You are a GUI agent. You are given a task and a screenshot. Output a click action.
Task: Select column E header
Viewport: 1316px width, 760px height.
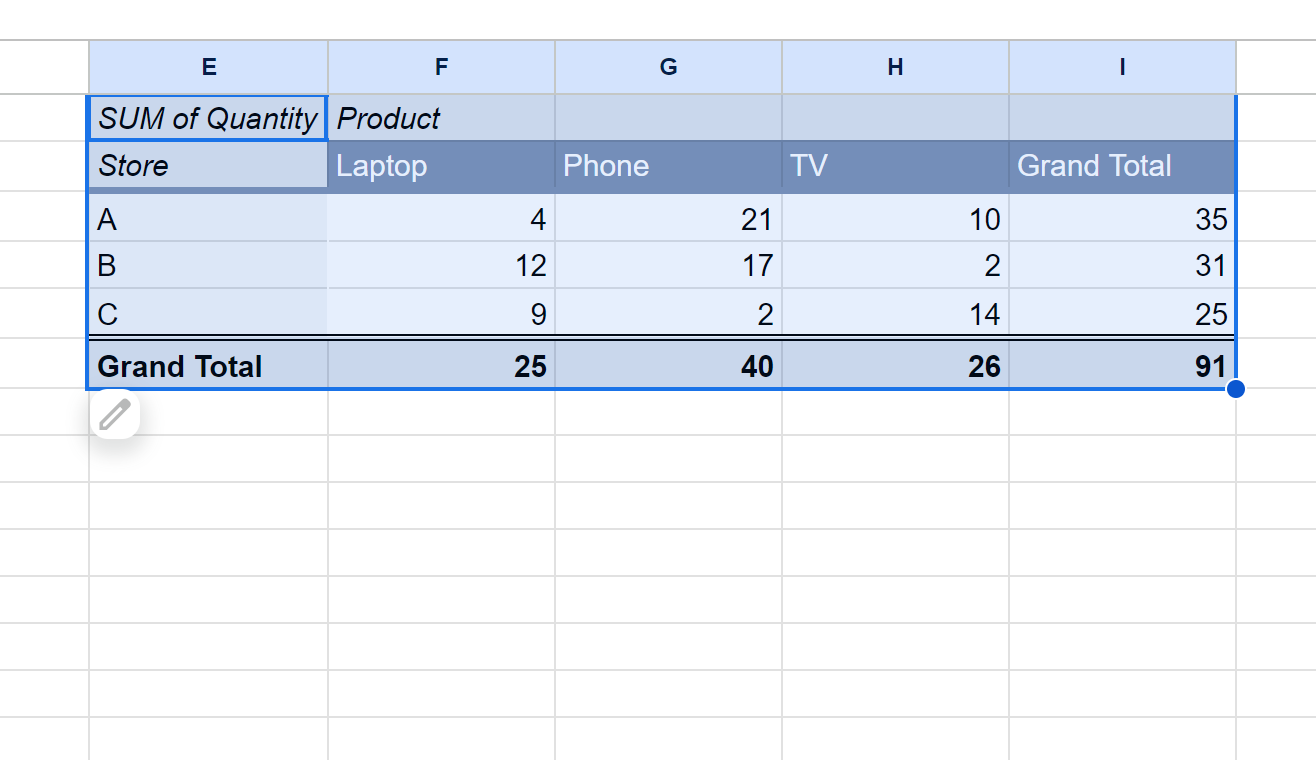(208, 67)
